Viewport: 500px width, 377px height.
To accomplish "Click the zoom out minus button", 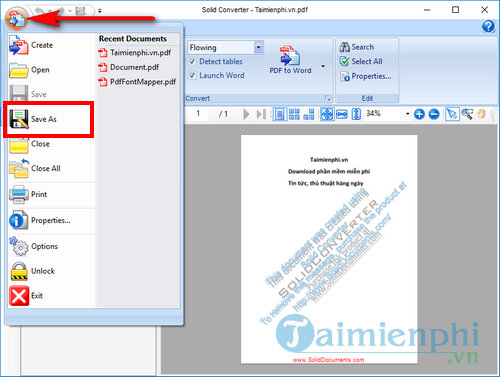I will point(434,114).
